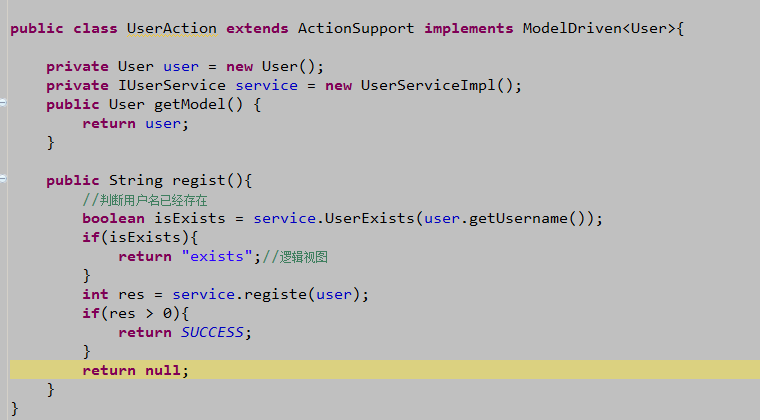The image size is (760, 420).
Task: Click the "class" keyword
Action: 95,29
